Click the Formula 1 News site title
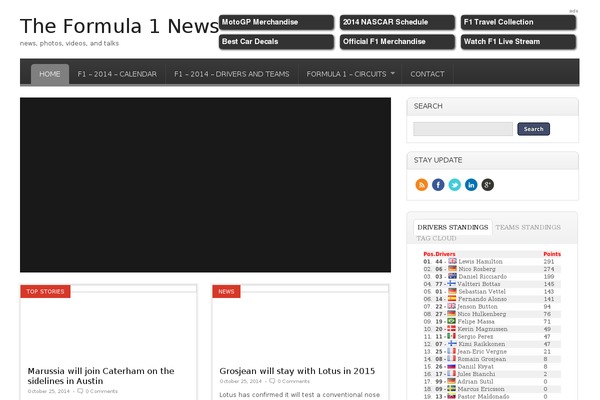The image size is (600, 400). [119, 26]
